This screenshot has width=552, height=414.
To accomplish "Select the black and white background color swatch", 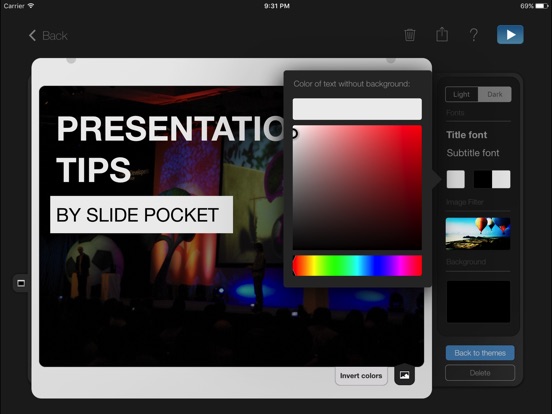I will tap(492, 179).
